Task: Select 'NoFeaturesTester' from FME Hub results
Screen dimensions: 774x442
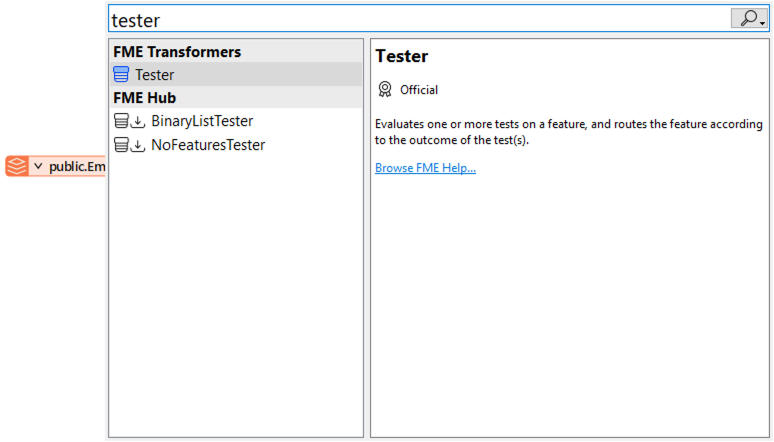Action: [x=236, y=145]
